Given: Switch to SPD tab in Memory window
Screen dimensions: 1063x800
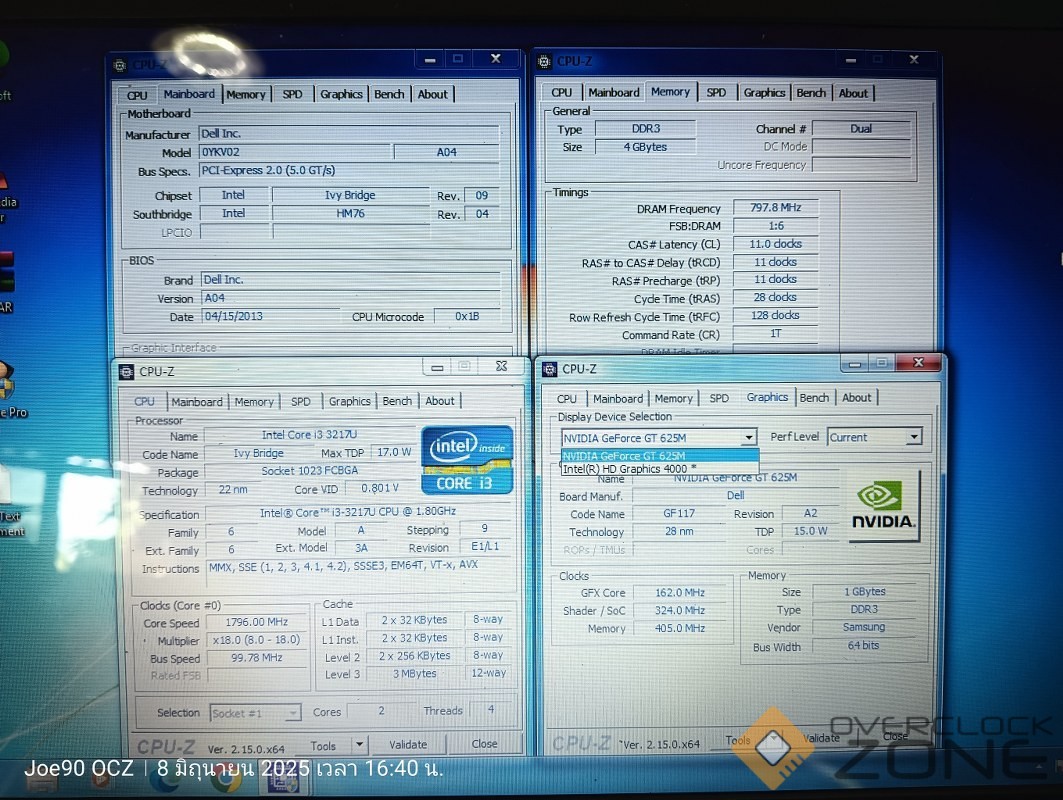Looking at the screenshot, I should (716, 92).
